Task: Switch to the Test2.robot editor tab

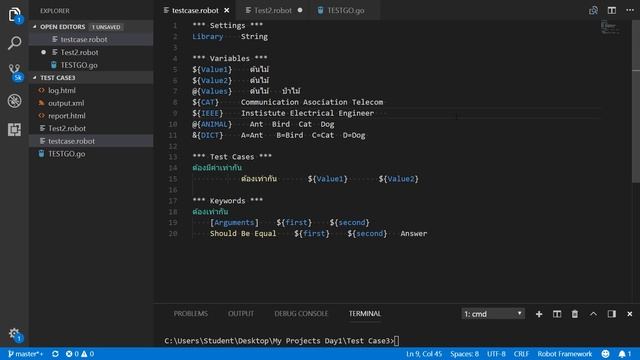Action: tap(273, 11)
